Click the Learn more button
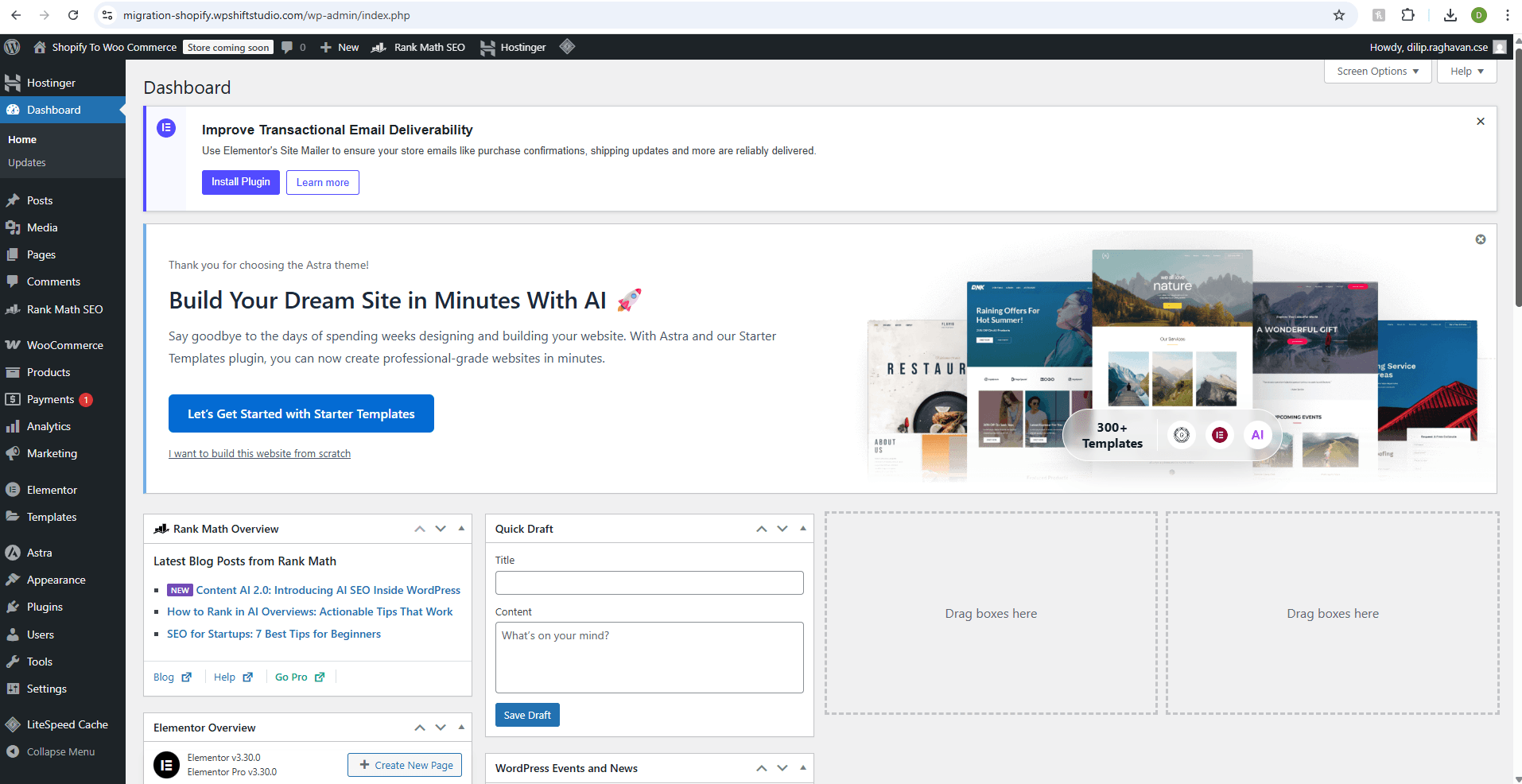 click(x=323, y=182)
